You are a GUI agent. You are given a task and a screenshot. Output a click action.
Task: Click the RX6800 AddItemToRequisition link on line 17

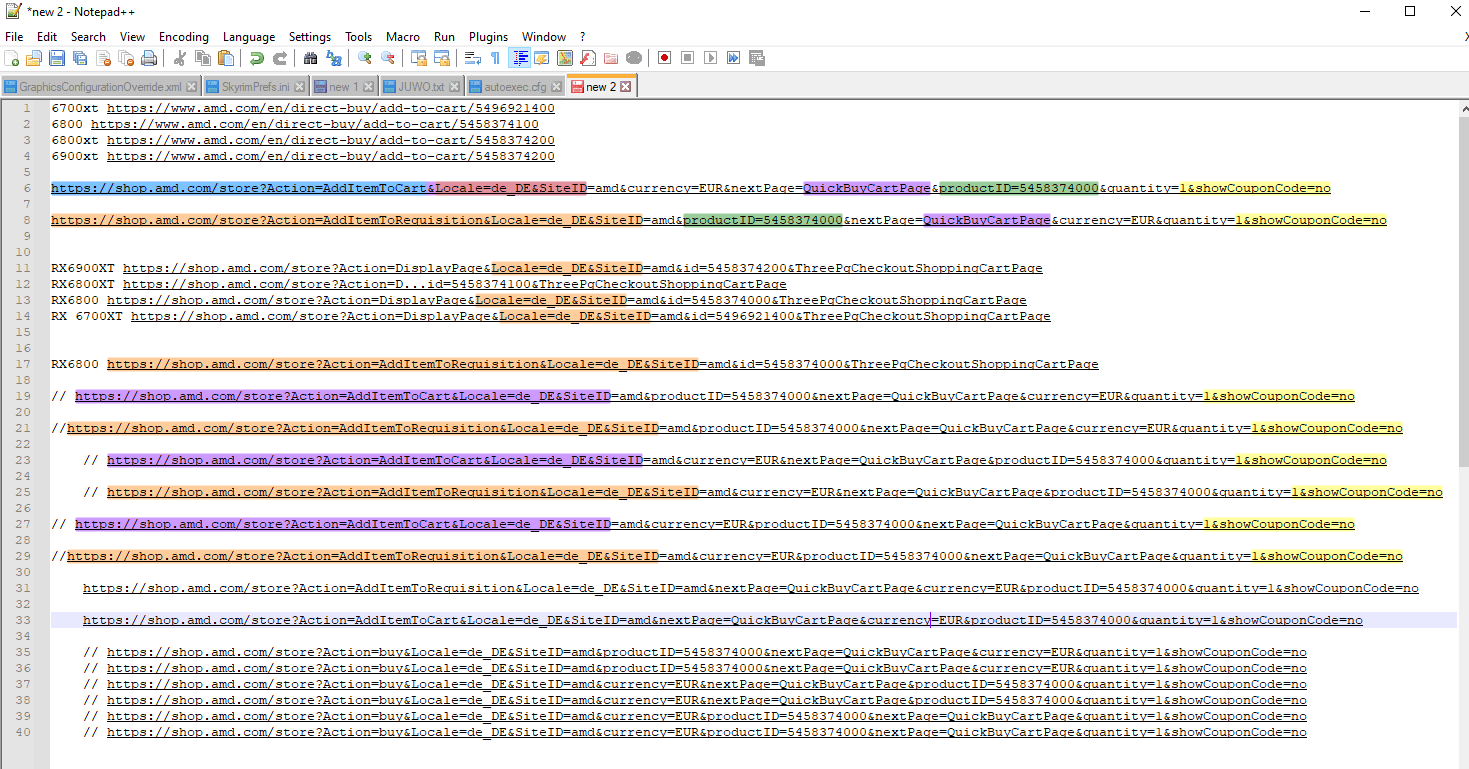[603, 364]
